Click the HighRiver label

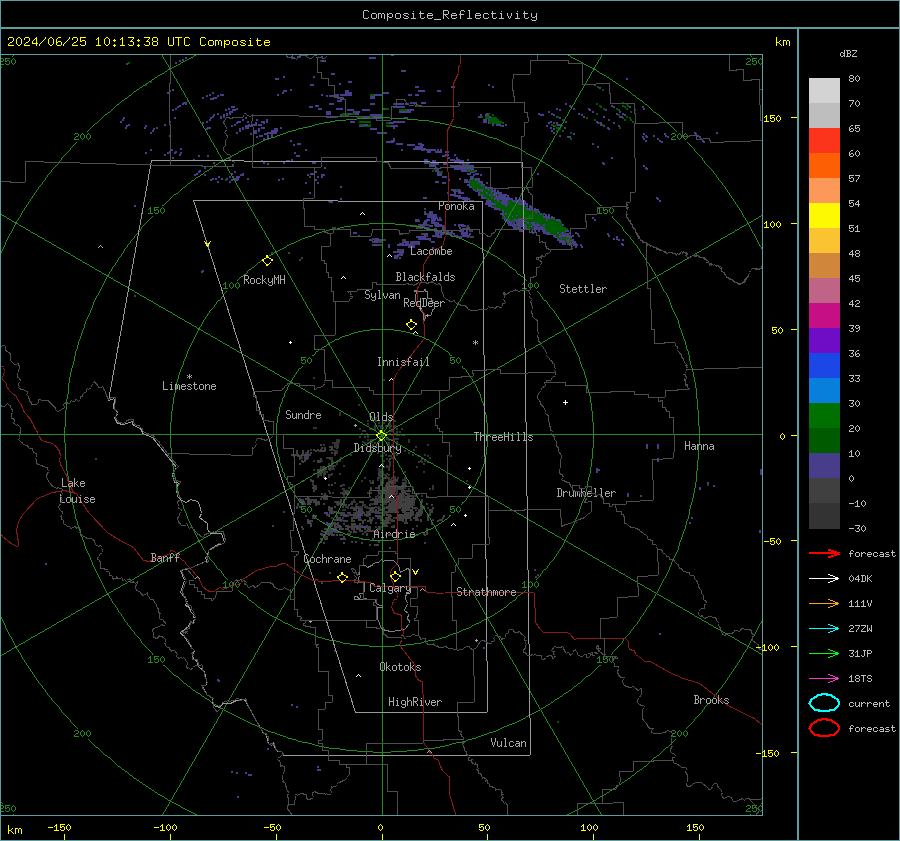(415, 702)
